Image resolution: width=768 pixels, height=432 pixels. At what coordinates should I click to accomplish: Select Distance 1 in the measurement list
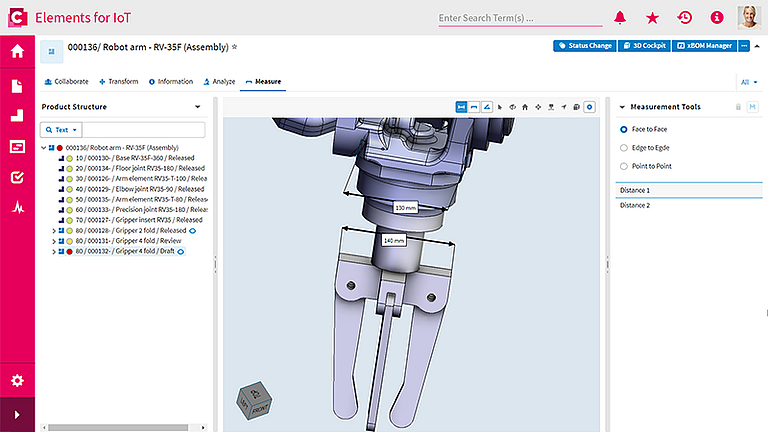pyautogui.click(x=689, y=190)
